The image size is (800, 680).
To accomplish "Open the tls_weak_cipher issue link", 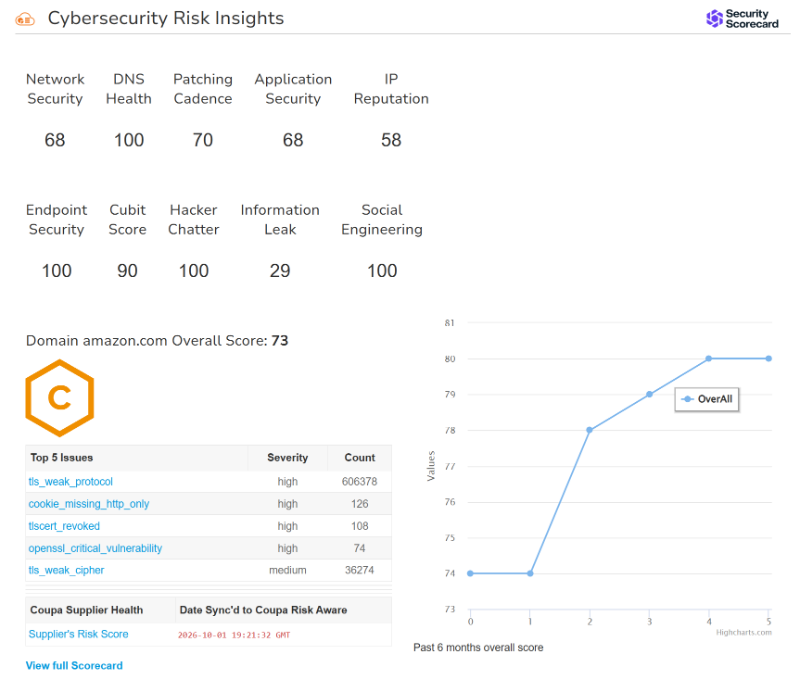I will 66,570.
